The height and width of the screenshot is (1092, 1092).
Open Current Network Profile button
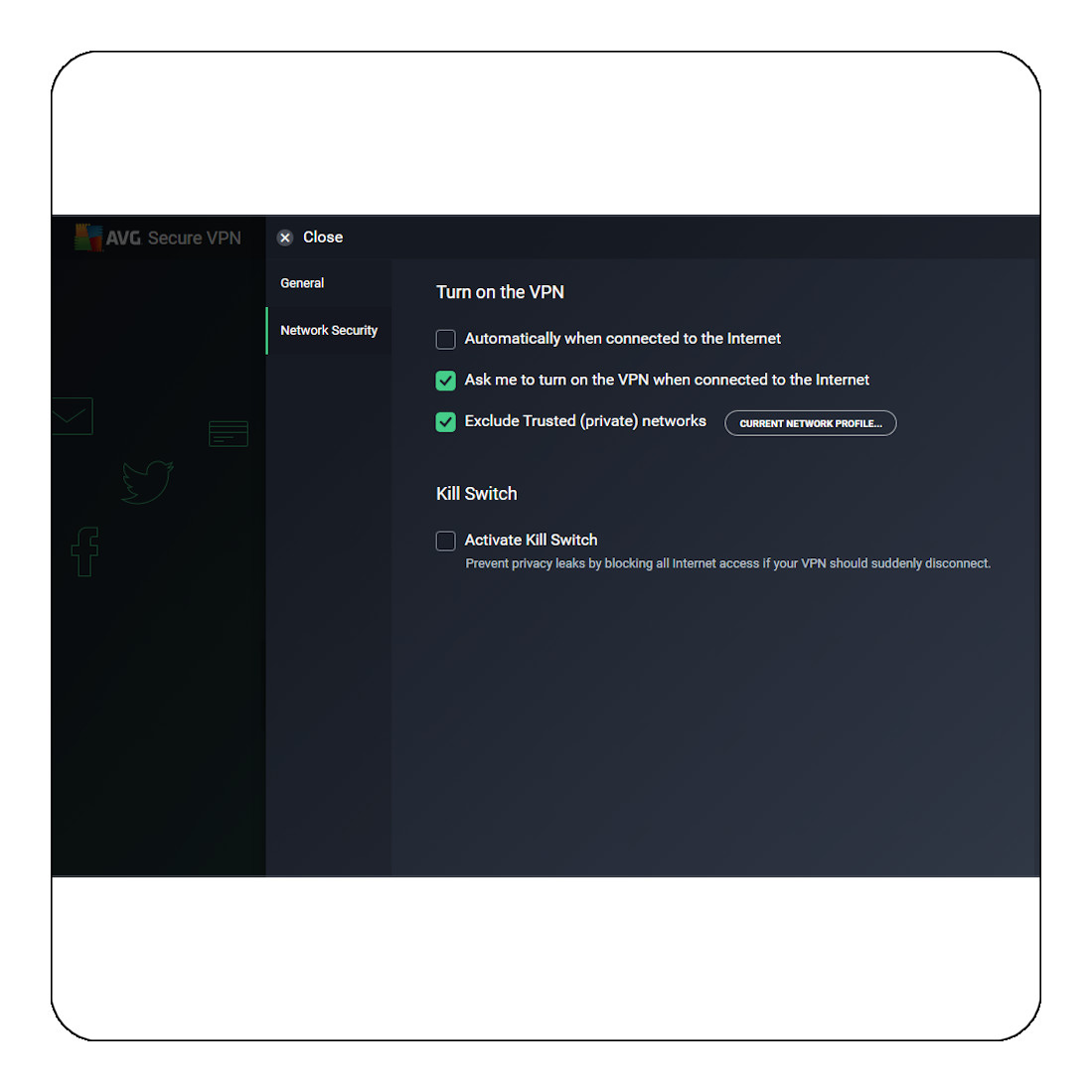coord(811,423)
